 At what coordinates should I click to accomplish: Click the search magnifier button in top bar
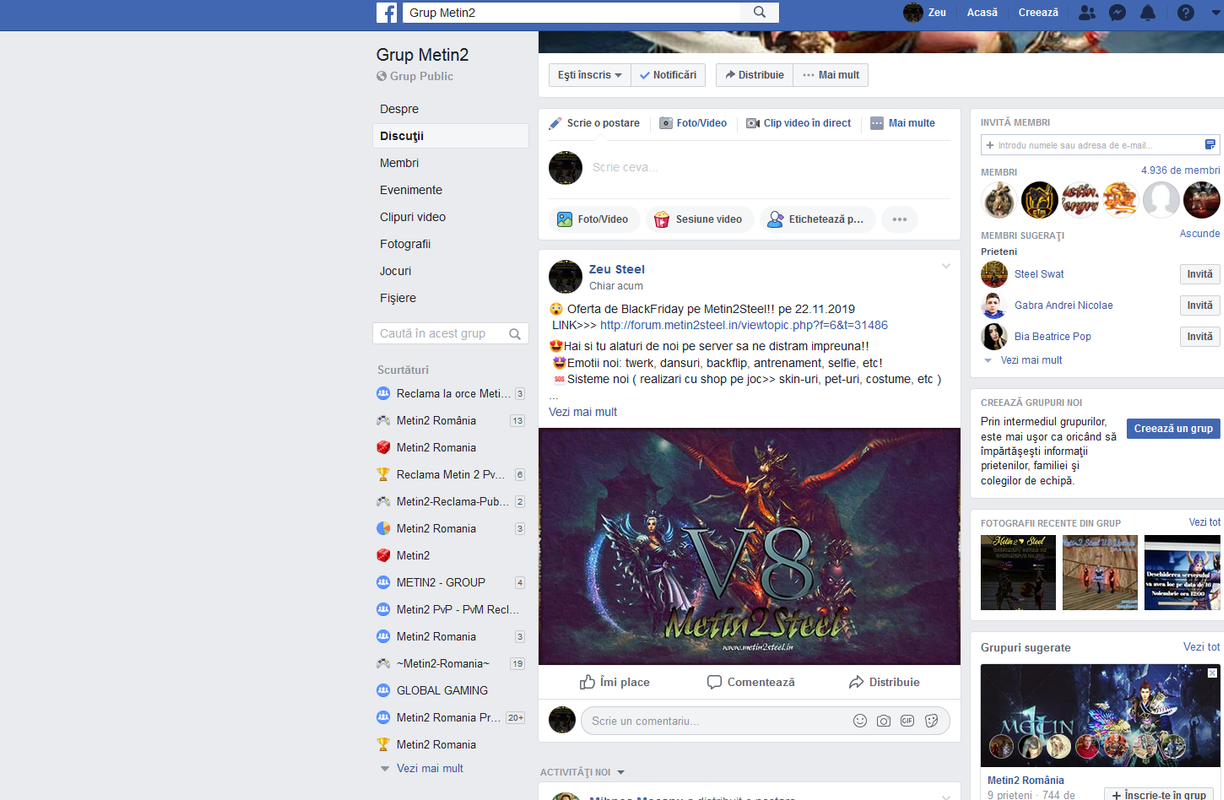pos(760,12)
